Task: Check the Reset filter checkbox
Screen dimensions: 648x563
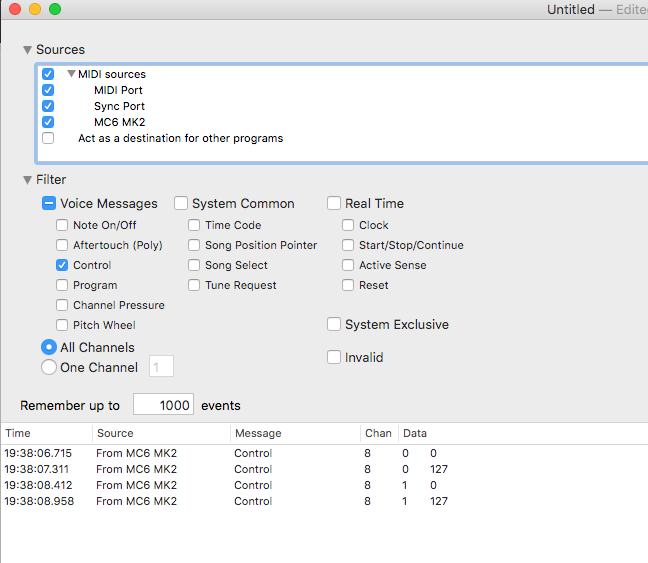Action: [x=348, y=285]
